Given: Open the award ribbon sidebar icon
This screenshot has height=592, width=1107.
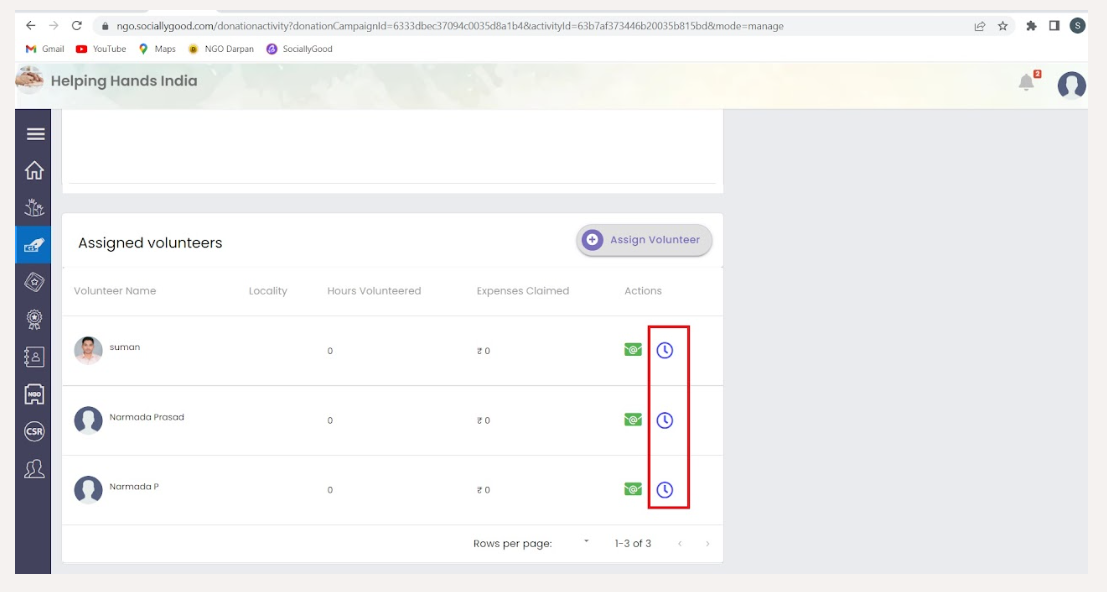Looking at the screenshot, I should [x=34, y=319].
